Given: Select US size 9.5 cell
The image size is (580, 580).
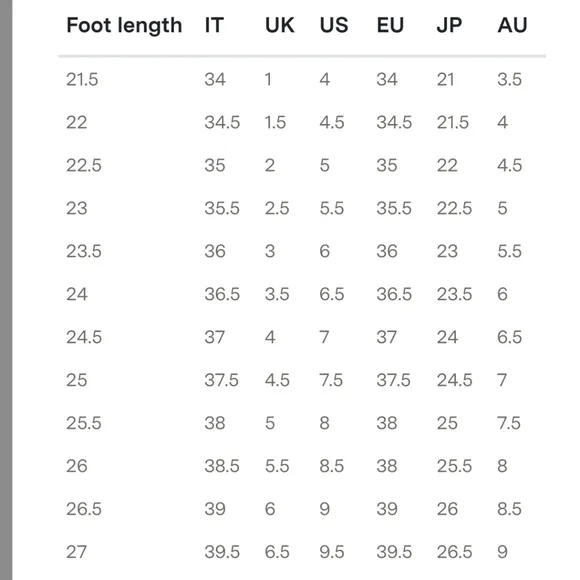Looking at the screenshot, I should click(x=332, y=552).
